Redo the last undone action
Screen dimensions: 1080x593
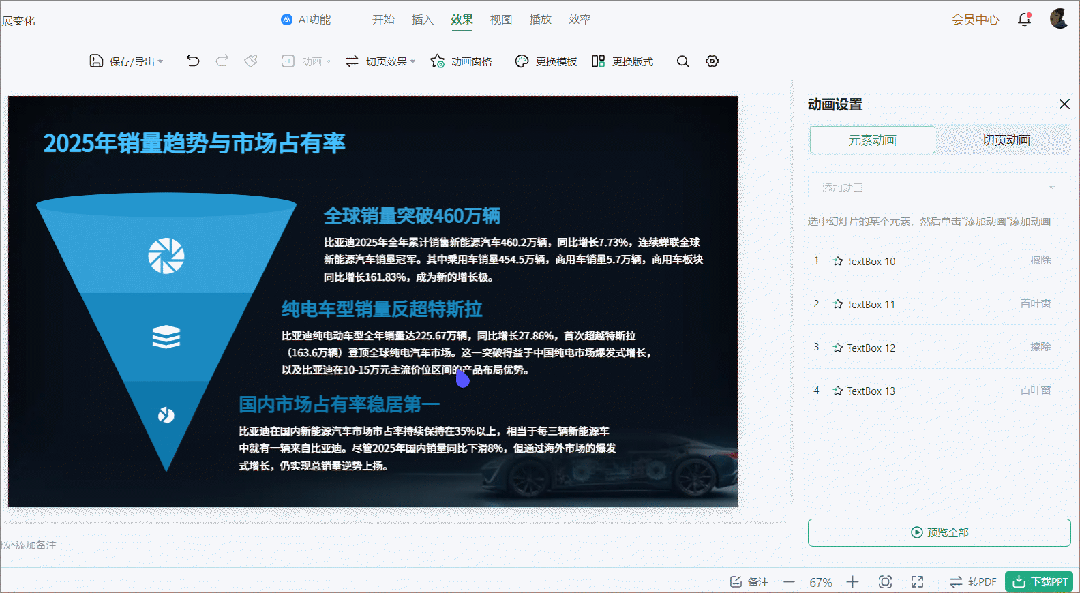222,61
